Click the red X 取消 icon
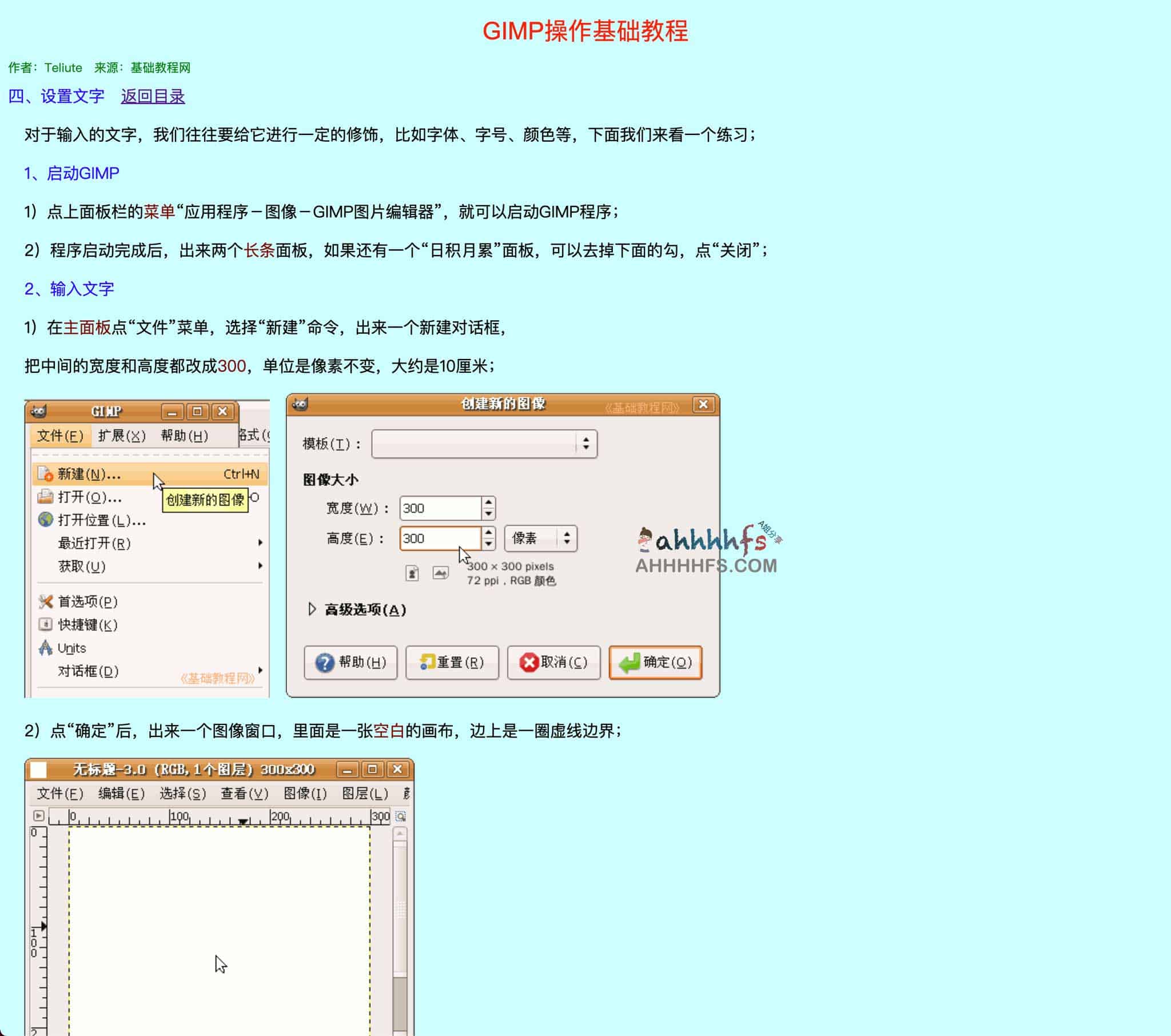 tap(530, 663)
